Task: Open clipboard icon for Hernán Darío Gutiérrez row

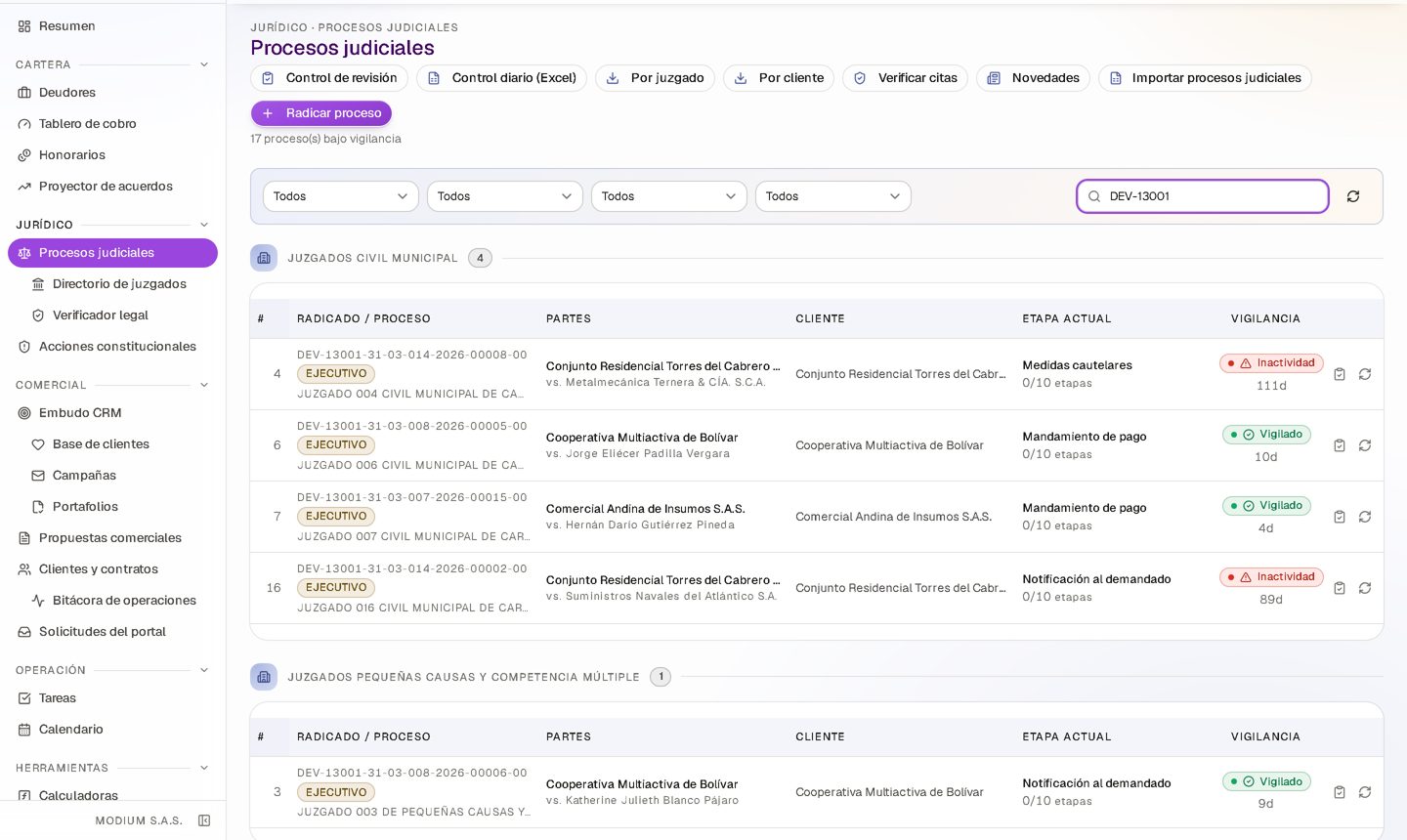Action: [1340, 517]
